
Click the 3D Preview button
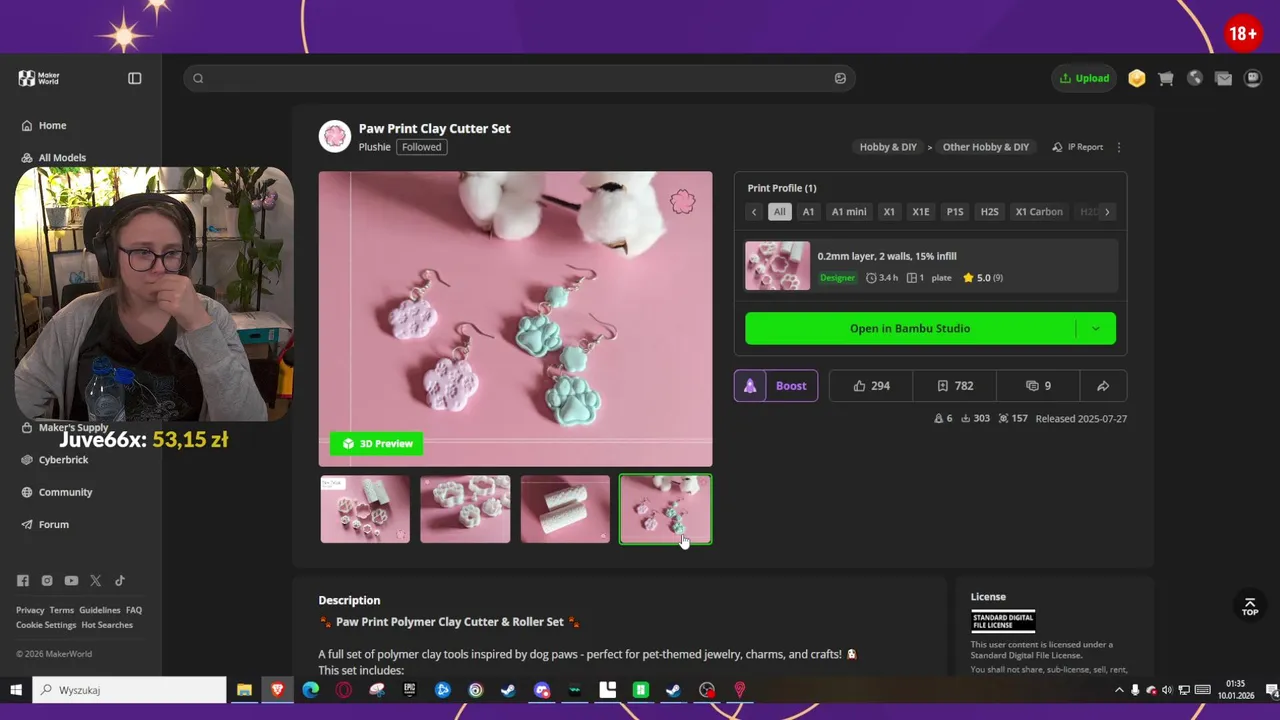[x=377, y=444]
